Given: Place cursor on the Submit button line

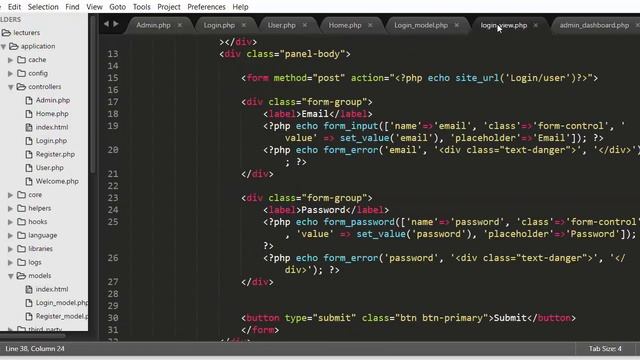Looking at the screenshot, I should 408,318.
